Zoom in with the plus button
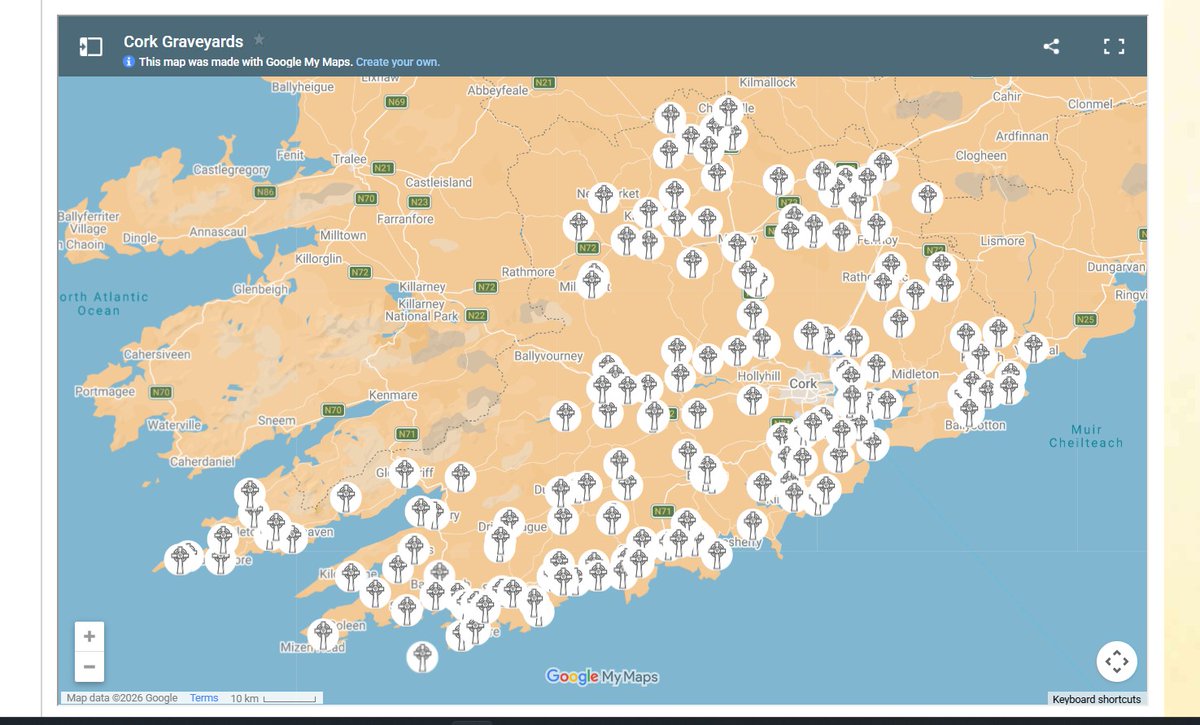Image resolution: width=1200 pixels, height=725 pixels. [89, 637]
